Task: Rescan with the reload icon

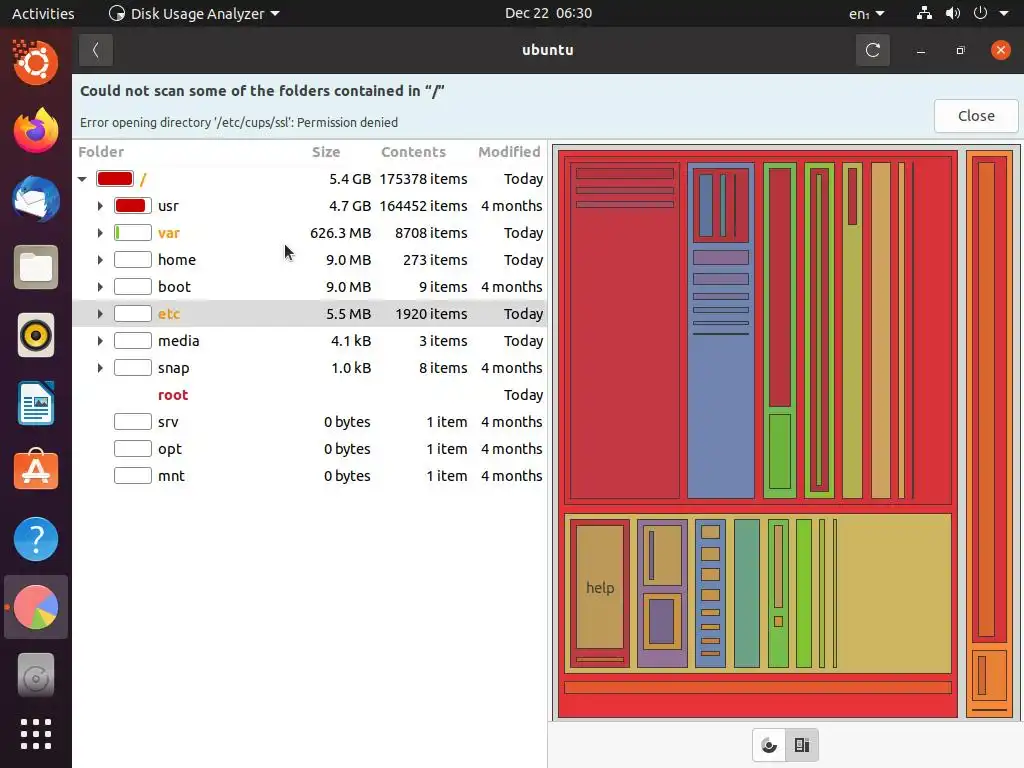Action: 872,50
